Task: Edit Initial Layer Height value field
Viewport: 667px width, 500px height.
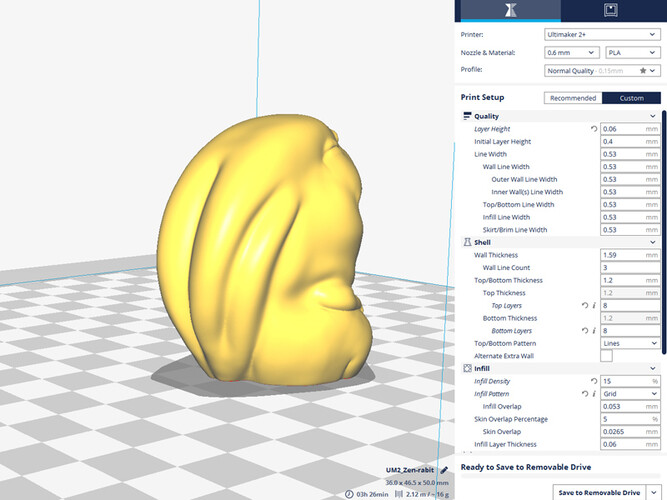Action: point(630,141)
